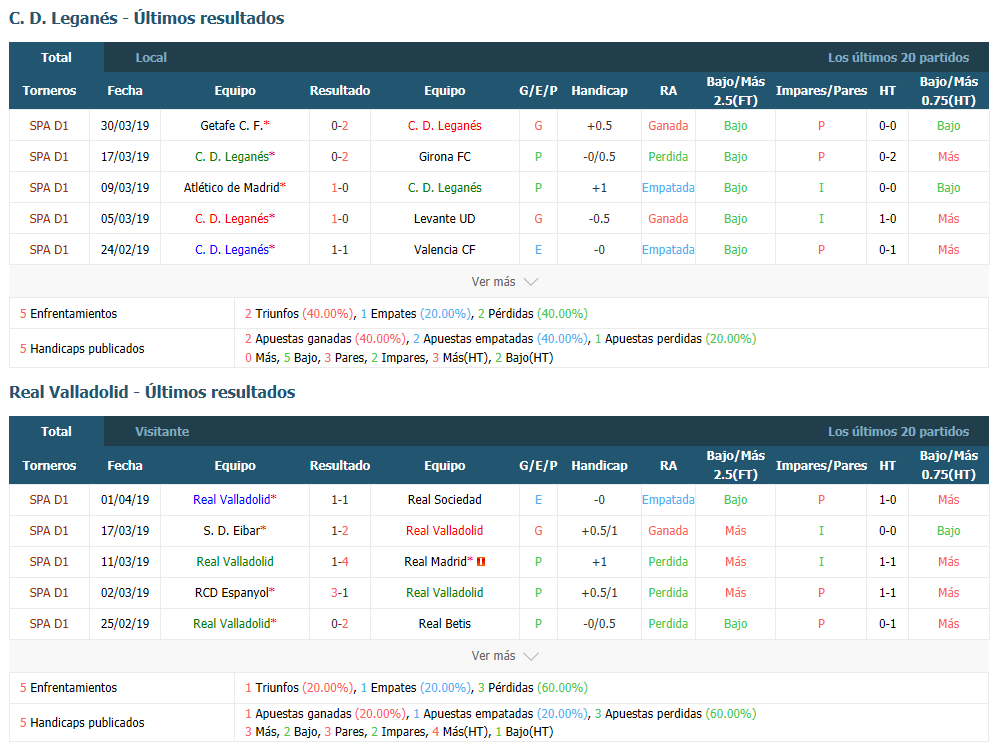Open Levante UD team link
The height and width of the screenshot is (748, 998).
pyautogui.click(x=444, y=219)
